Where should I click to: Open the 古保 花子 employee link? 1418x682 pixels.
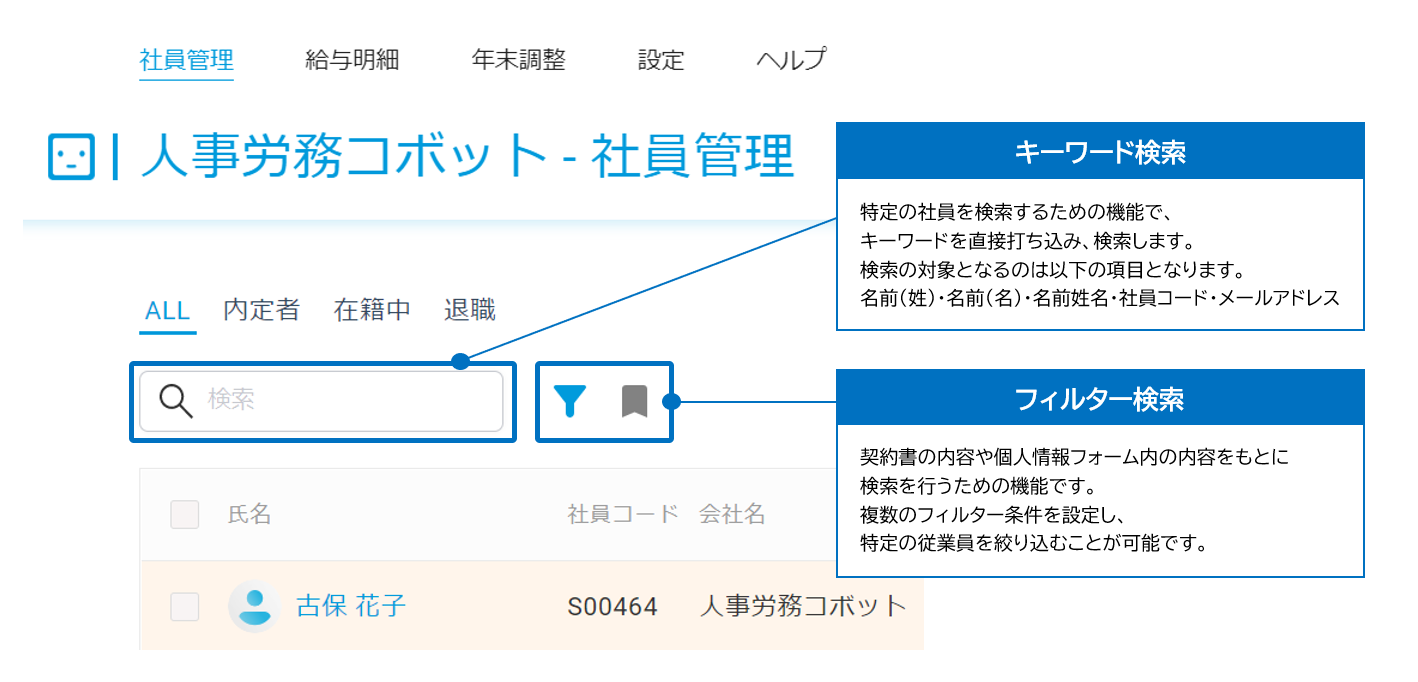351,606
